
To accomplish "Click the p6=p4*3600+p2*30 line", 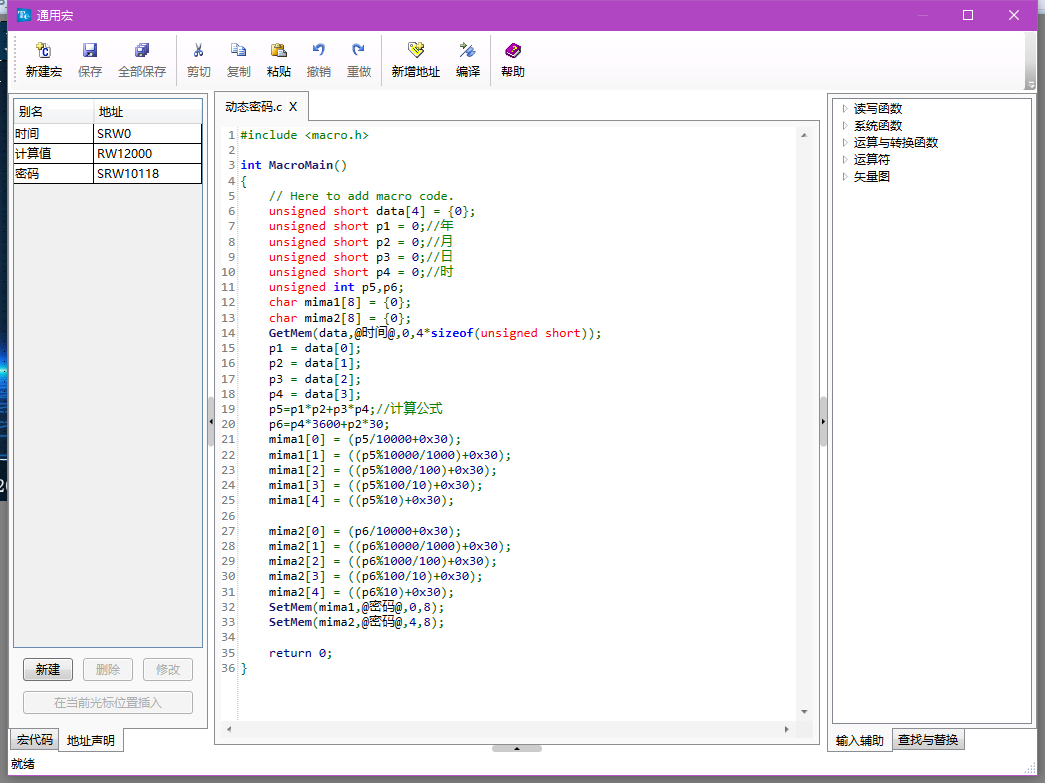I will (x=329, y=424).
